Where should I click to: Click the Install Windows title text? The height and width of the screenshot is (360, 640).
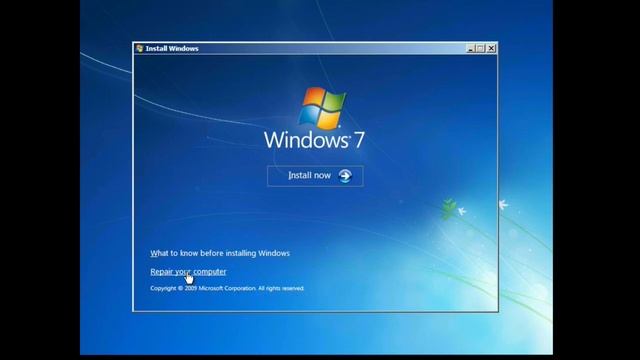tap(172, 49)
